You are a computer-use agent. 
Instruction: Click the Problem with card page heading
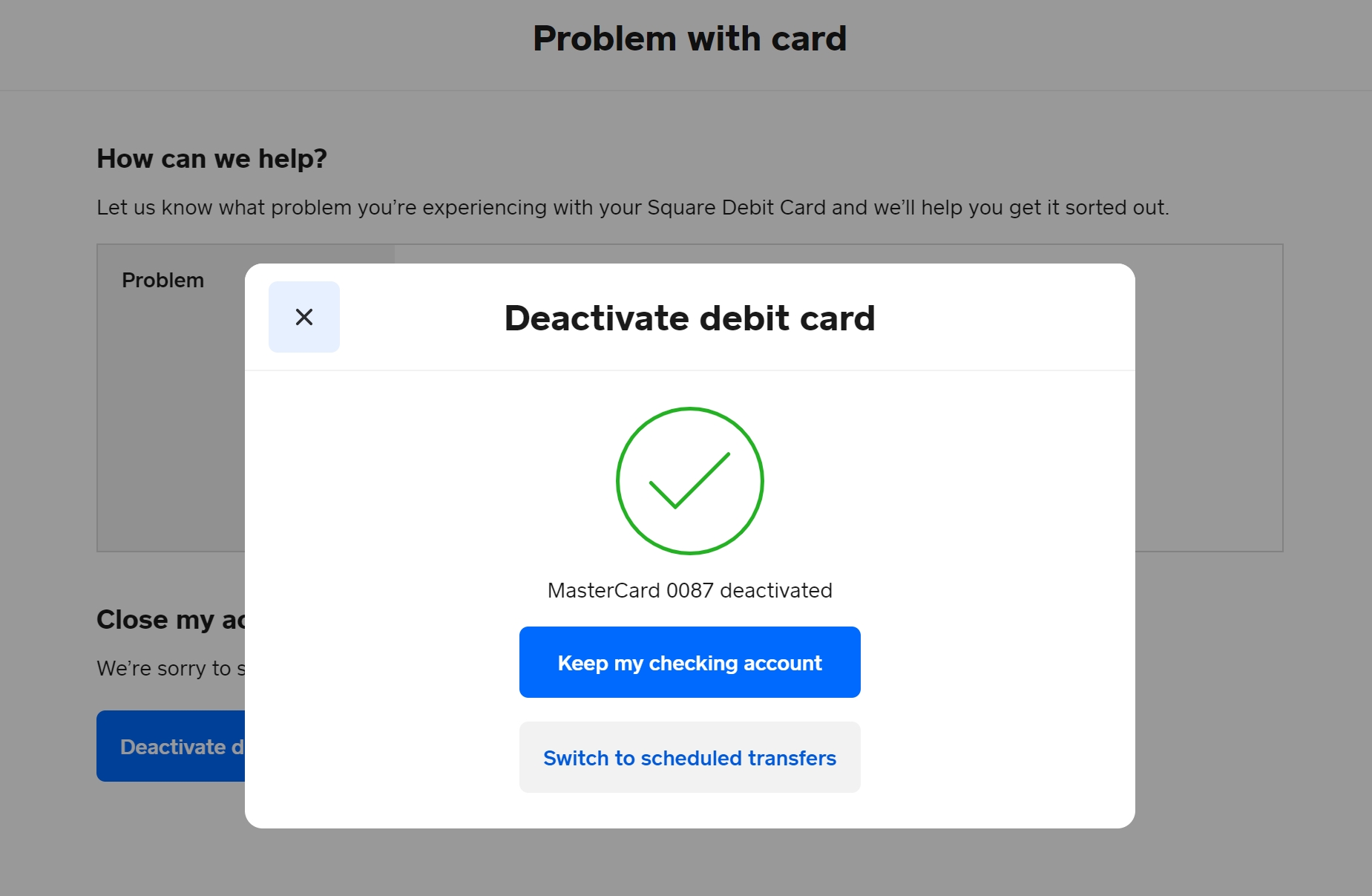[689, 39]
